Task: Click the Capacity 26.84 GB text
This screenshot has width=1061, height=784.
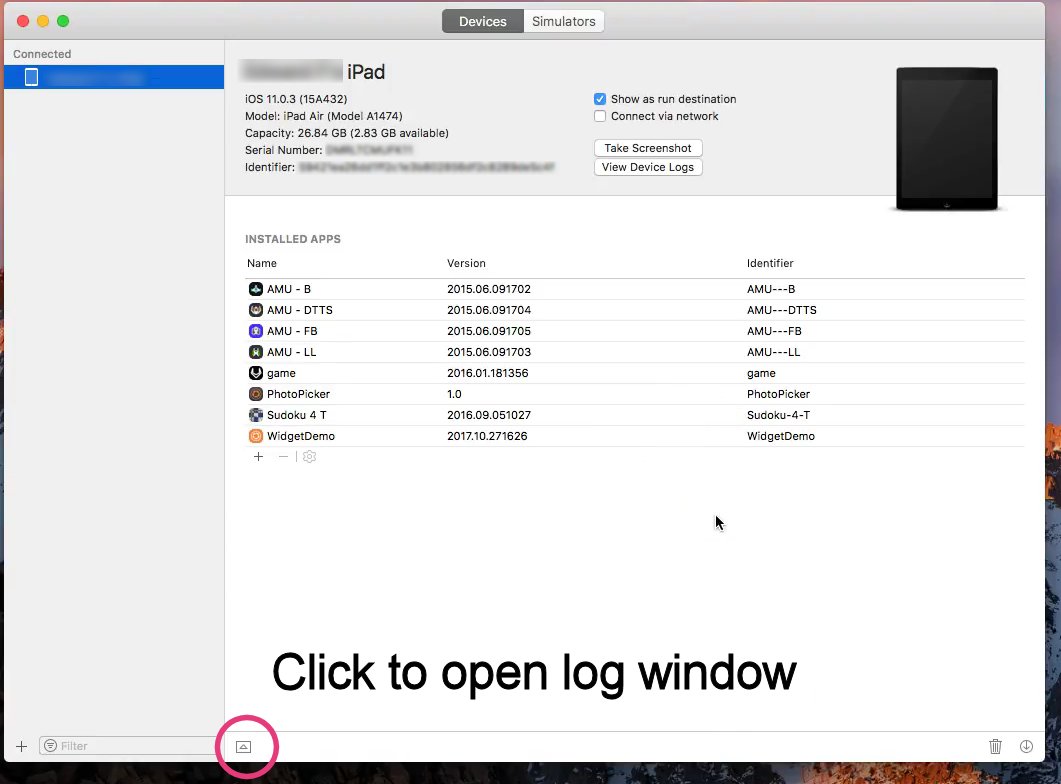Action: coord(346,133)
